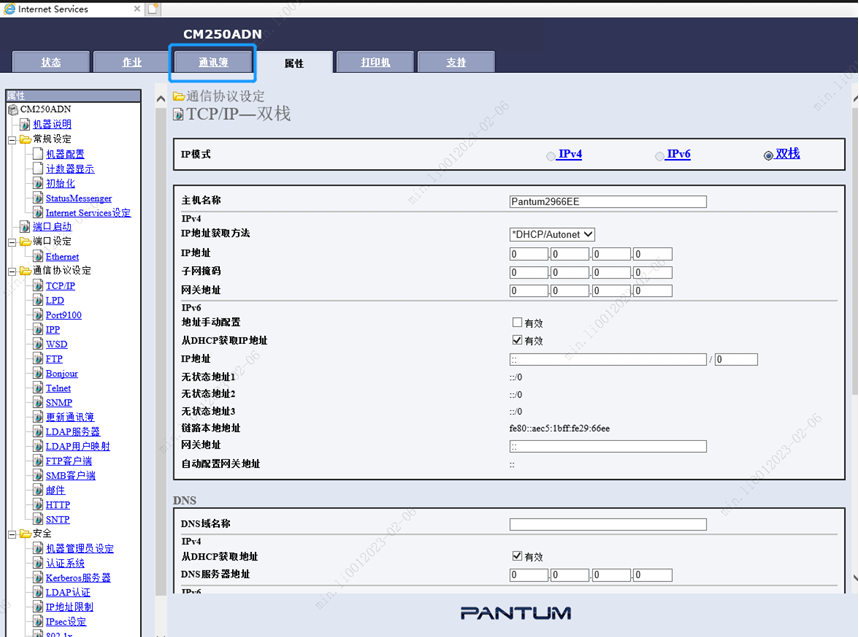Open the FTP客户端 link

(69, 461)
